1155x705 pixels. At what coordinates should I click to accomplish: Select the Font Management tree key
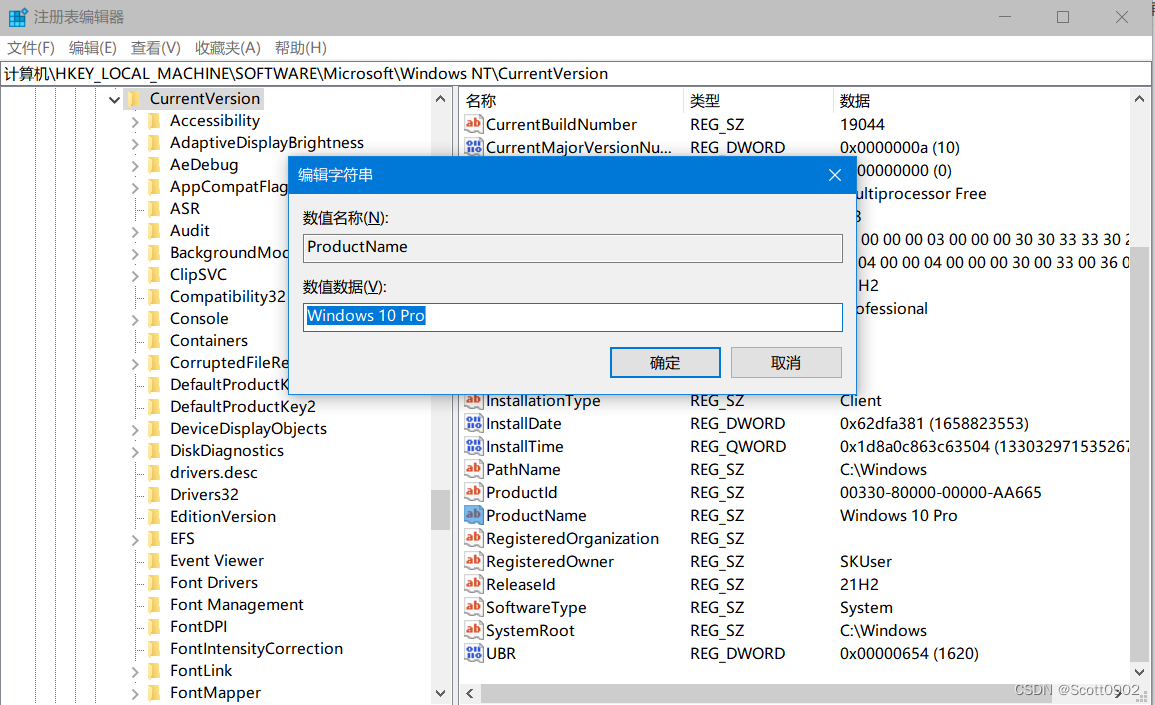point(236,605)
